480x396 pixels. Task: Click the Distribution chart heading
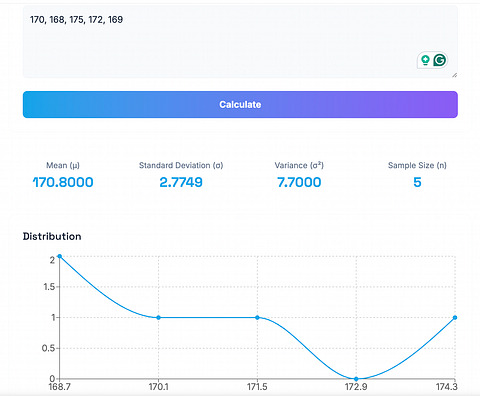tap(52, 236)
